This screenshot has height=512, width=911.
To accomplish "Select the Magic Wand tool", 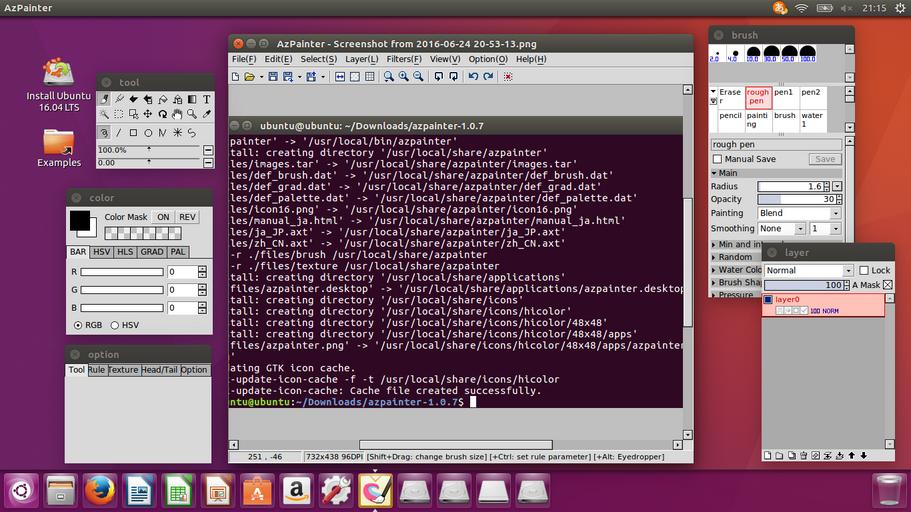I will (104, 114).
